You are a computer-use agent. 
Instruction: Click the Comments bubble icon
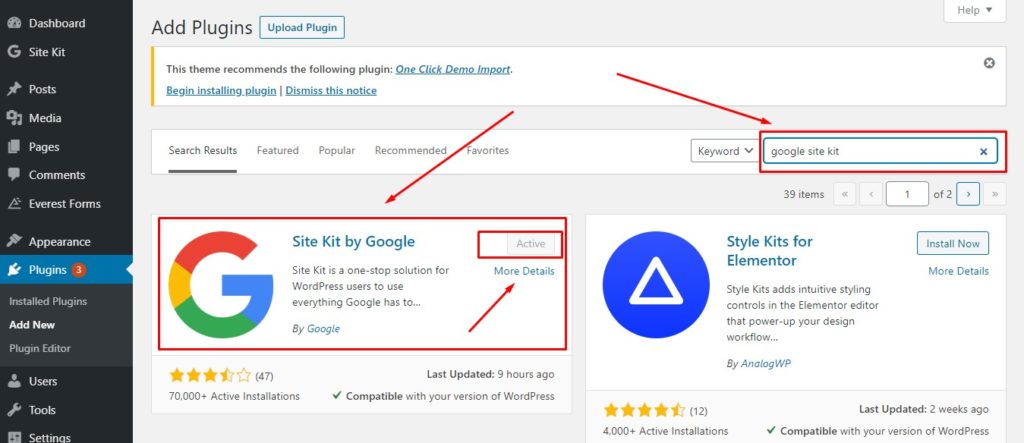(x=14, y=175)
